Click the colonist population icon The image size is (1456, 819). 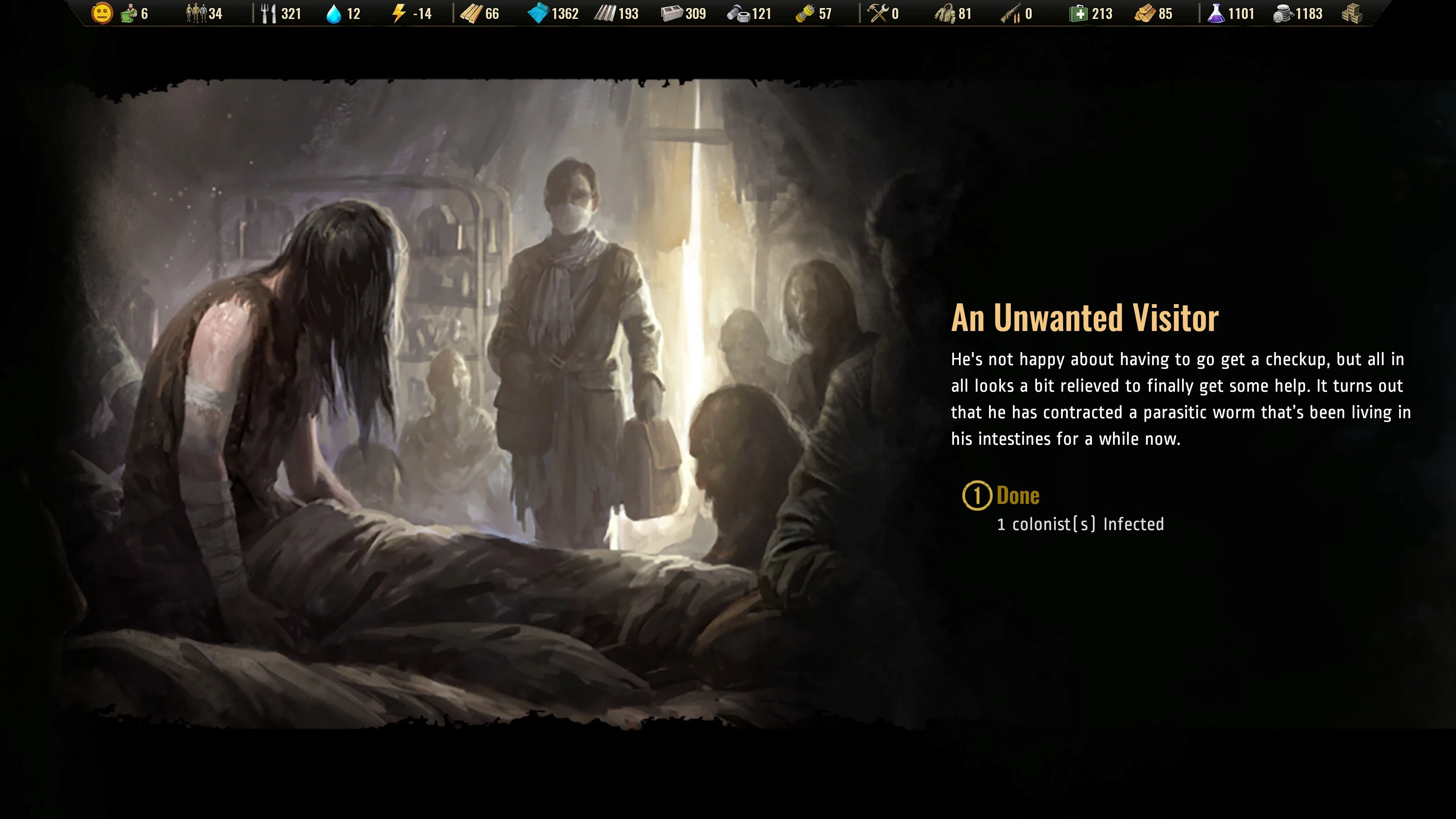[x=196, y=14]
